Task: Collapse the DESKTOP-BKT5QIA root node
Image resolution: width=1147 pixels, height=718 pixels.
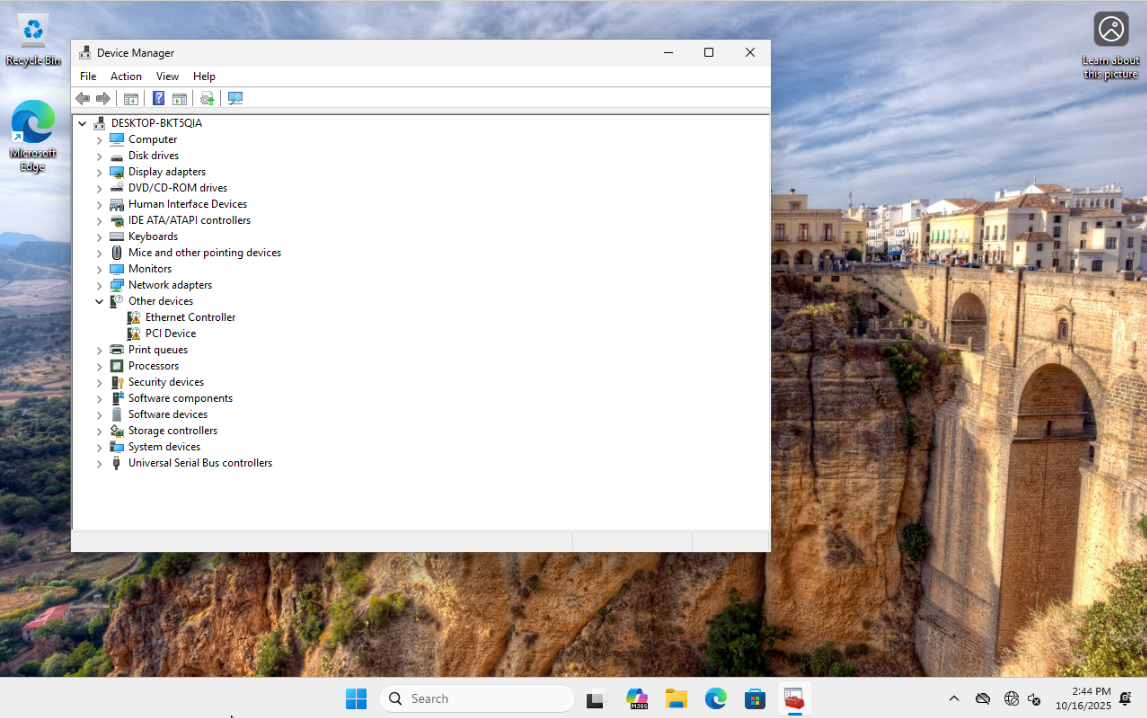Action: pos(83,124)
